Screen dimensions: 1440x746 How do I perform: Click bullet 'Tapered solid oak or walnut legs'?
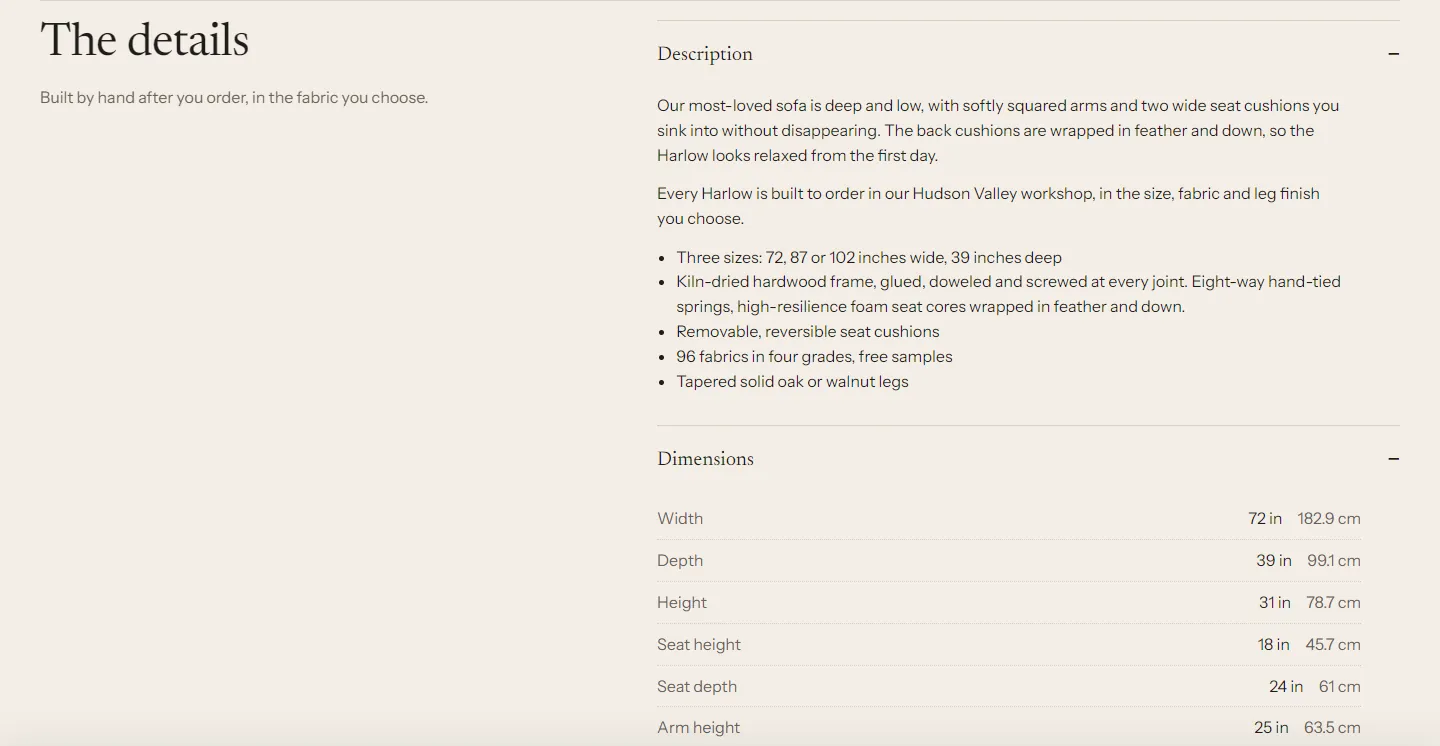(x=792, y=381)
